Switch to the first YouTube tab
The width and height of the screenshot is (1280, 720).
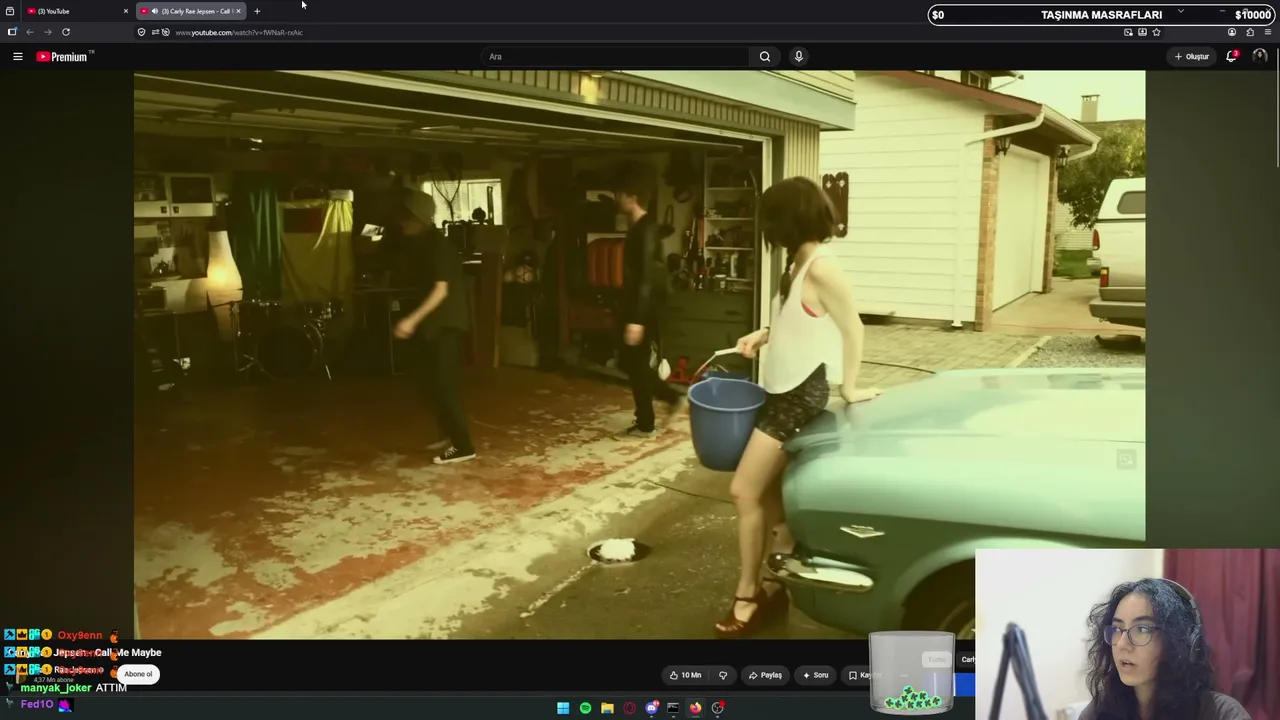pyautogui.click(x=75, y=11)
